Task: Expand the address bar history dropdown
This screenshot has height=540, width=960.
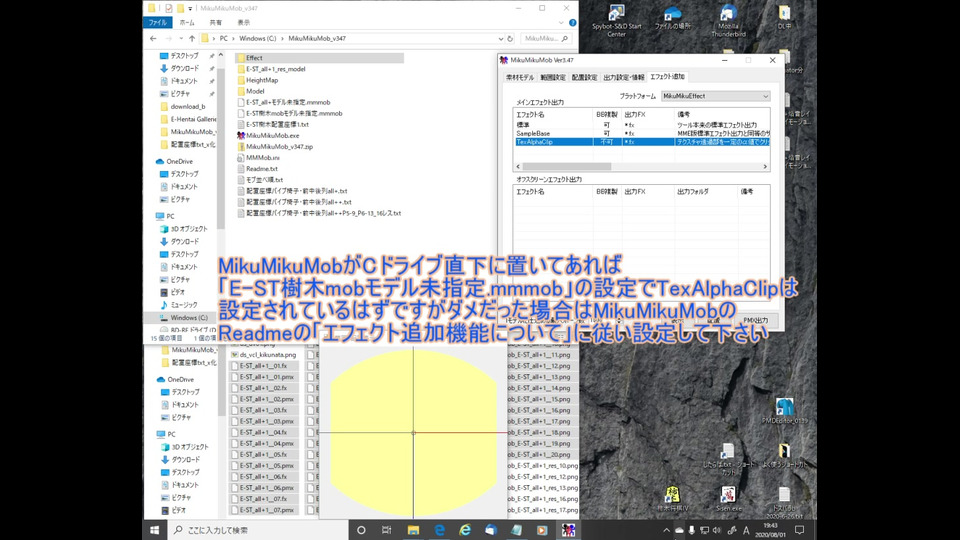Action: 501,38
